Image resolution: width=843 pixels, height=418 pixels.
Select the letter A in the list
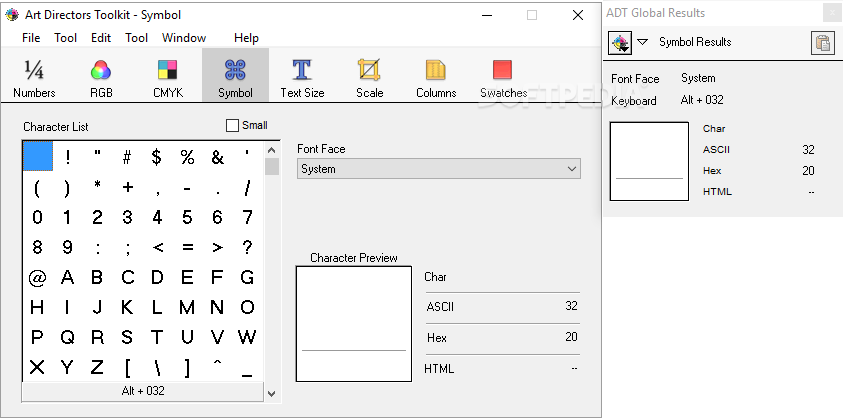pyautogui.click(x=67, y=278)
